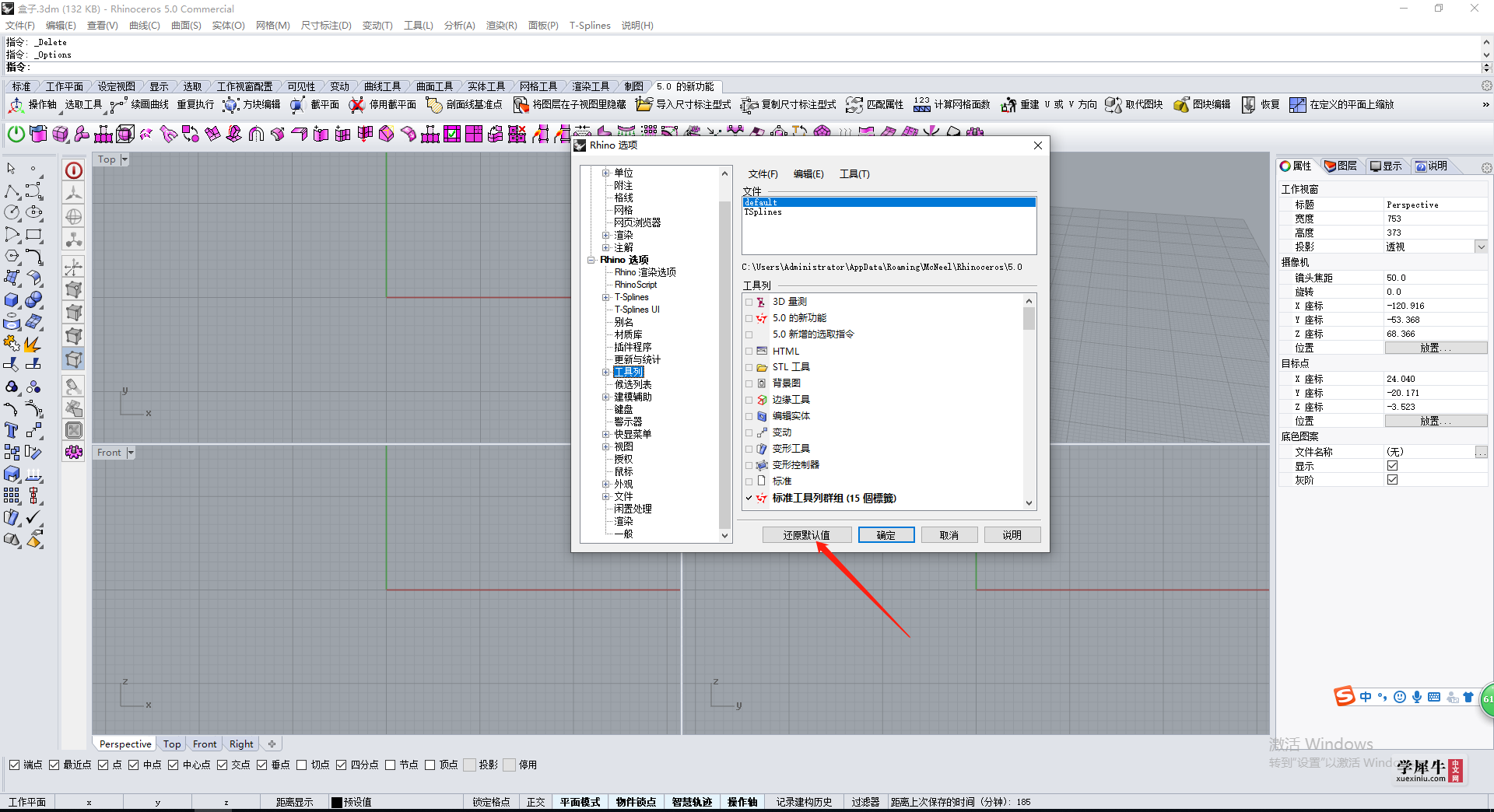The image size is (1494, 812).
Task: Click the 说明 button in dialog
Action: tap(1012, 535)
